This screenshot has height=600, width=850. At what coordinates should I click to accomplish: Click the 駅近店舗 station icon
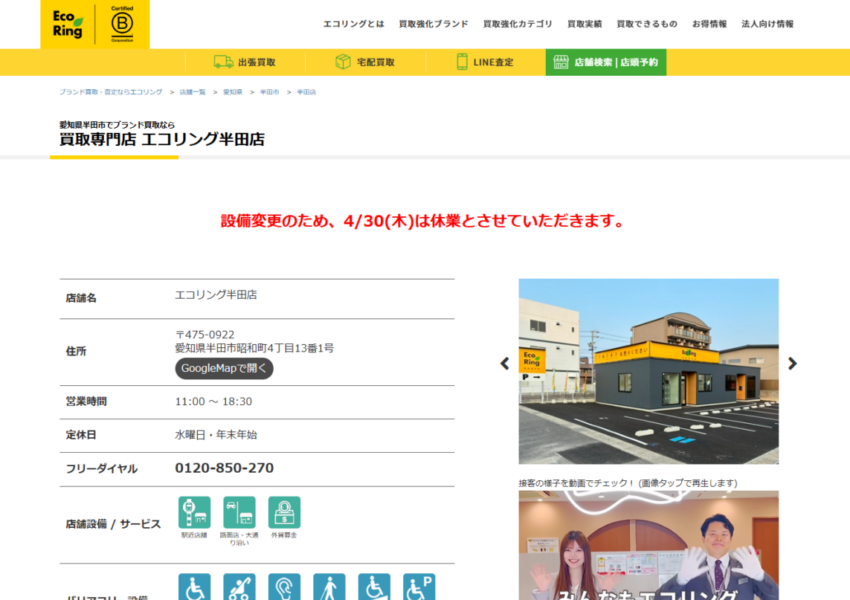click(194, 512)
